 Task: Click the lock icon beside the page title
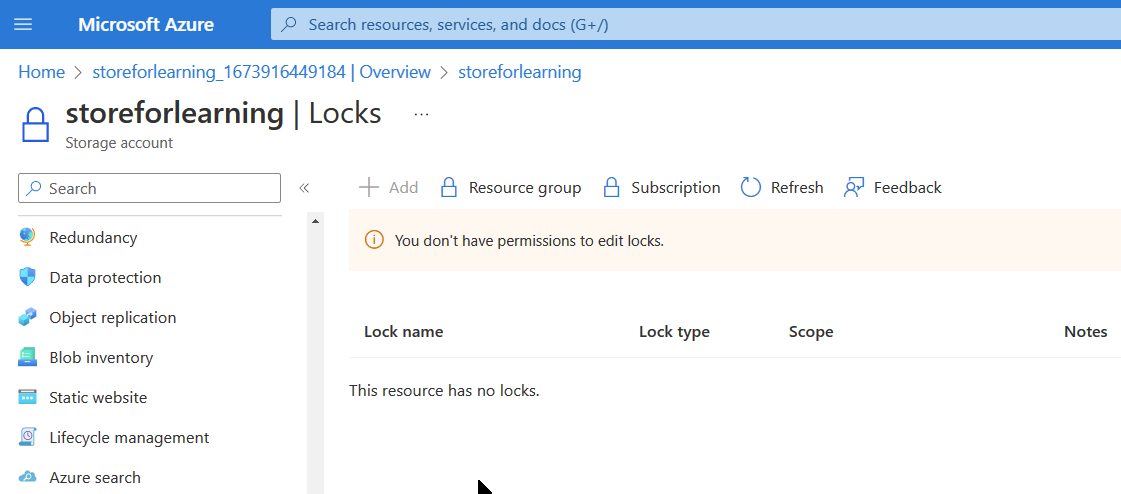36,126
